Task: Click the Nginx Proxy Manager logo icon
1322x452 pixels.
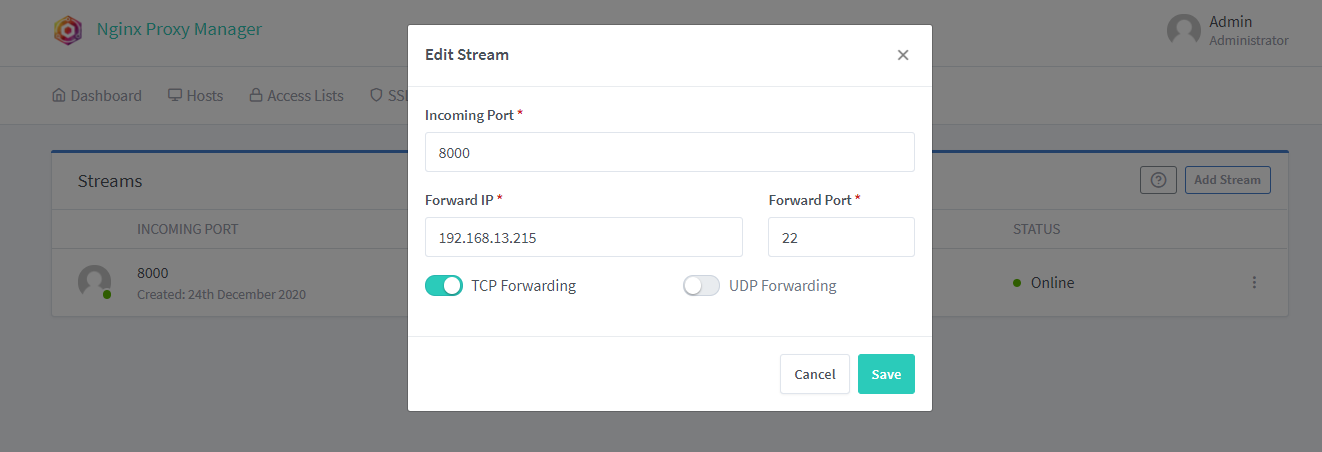Action: tap(67, 30)
